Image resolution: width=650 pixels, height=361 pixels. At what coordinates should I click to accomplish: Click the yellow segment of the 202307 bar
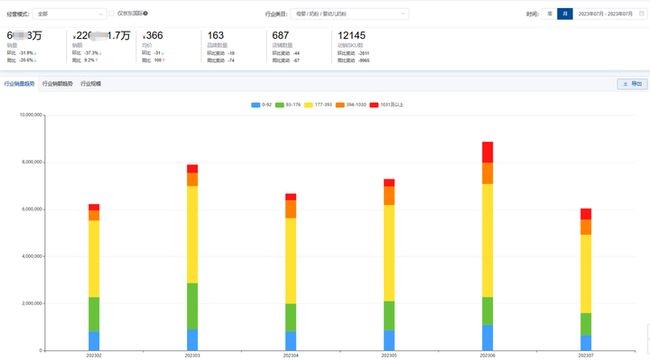coord(586,274)
